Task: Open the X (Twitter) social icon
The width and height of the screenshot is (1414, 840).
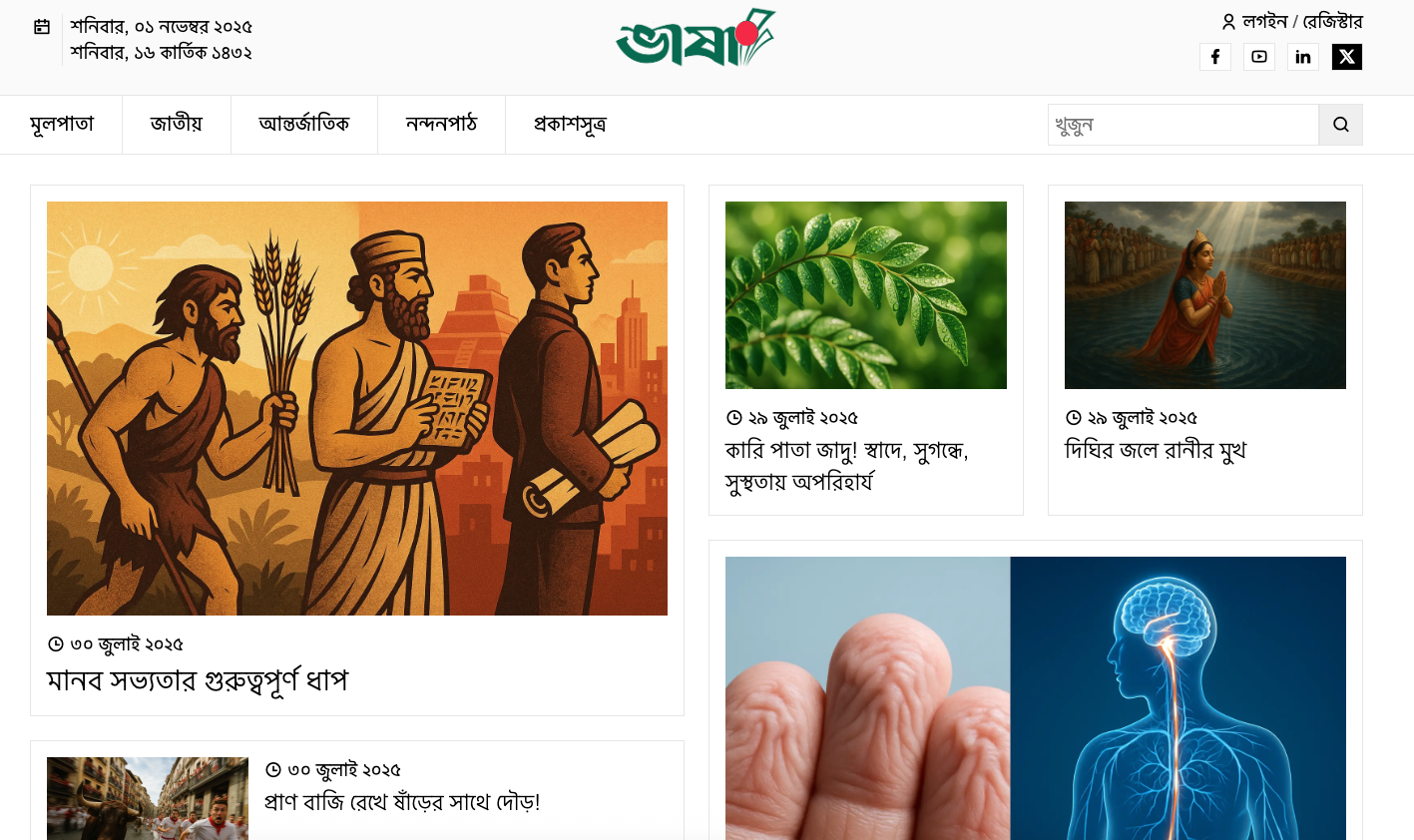Action: pos(1346,57)
